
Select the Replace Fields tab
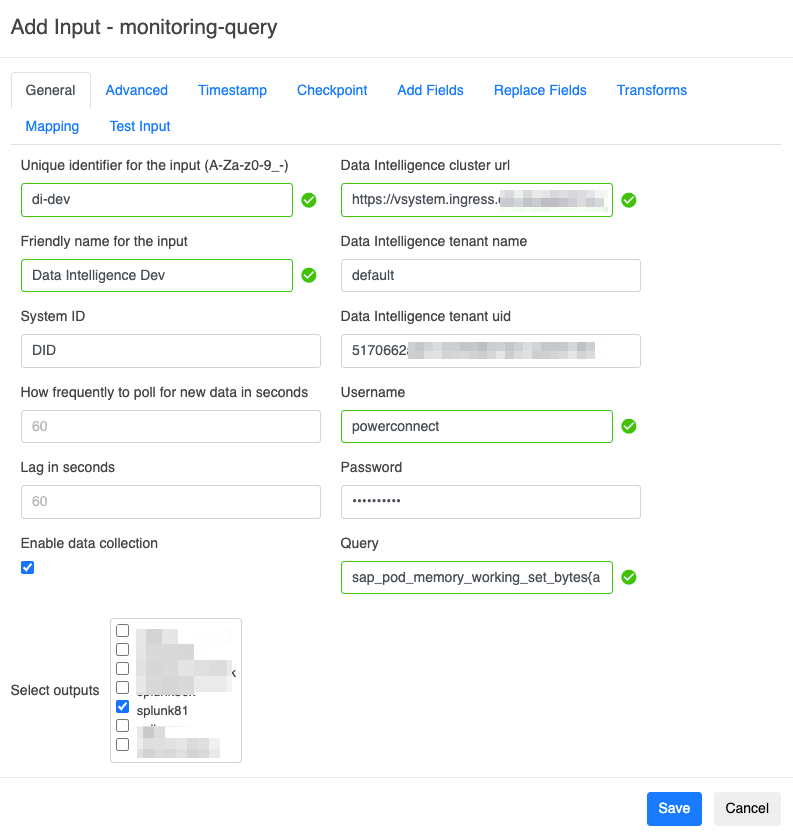540,90
